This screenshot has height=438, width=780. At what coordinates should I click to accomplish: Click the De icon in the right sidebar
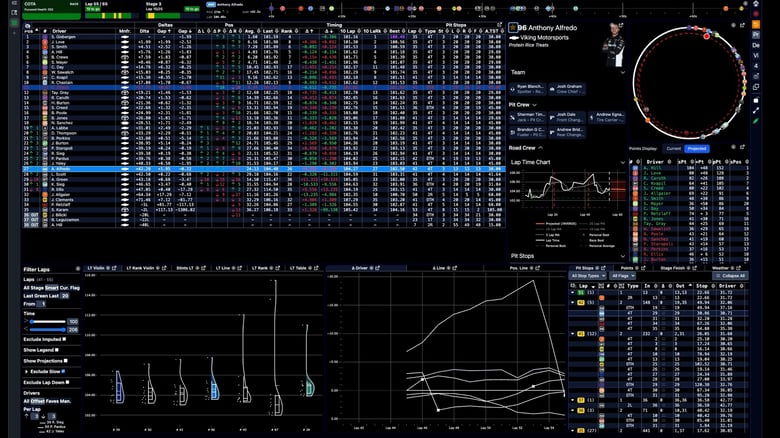(756, 45)
